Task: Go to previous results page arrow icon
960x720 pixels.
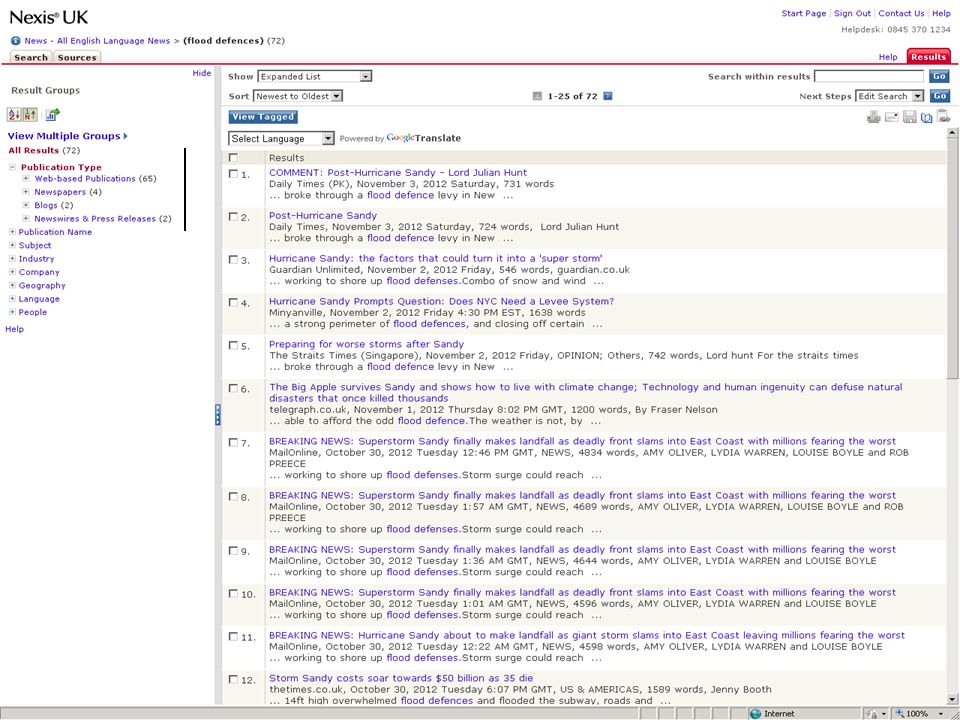Action: click(537, 96)
